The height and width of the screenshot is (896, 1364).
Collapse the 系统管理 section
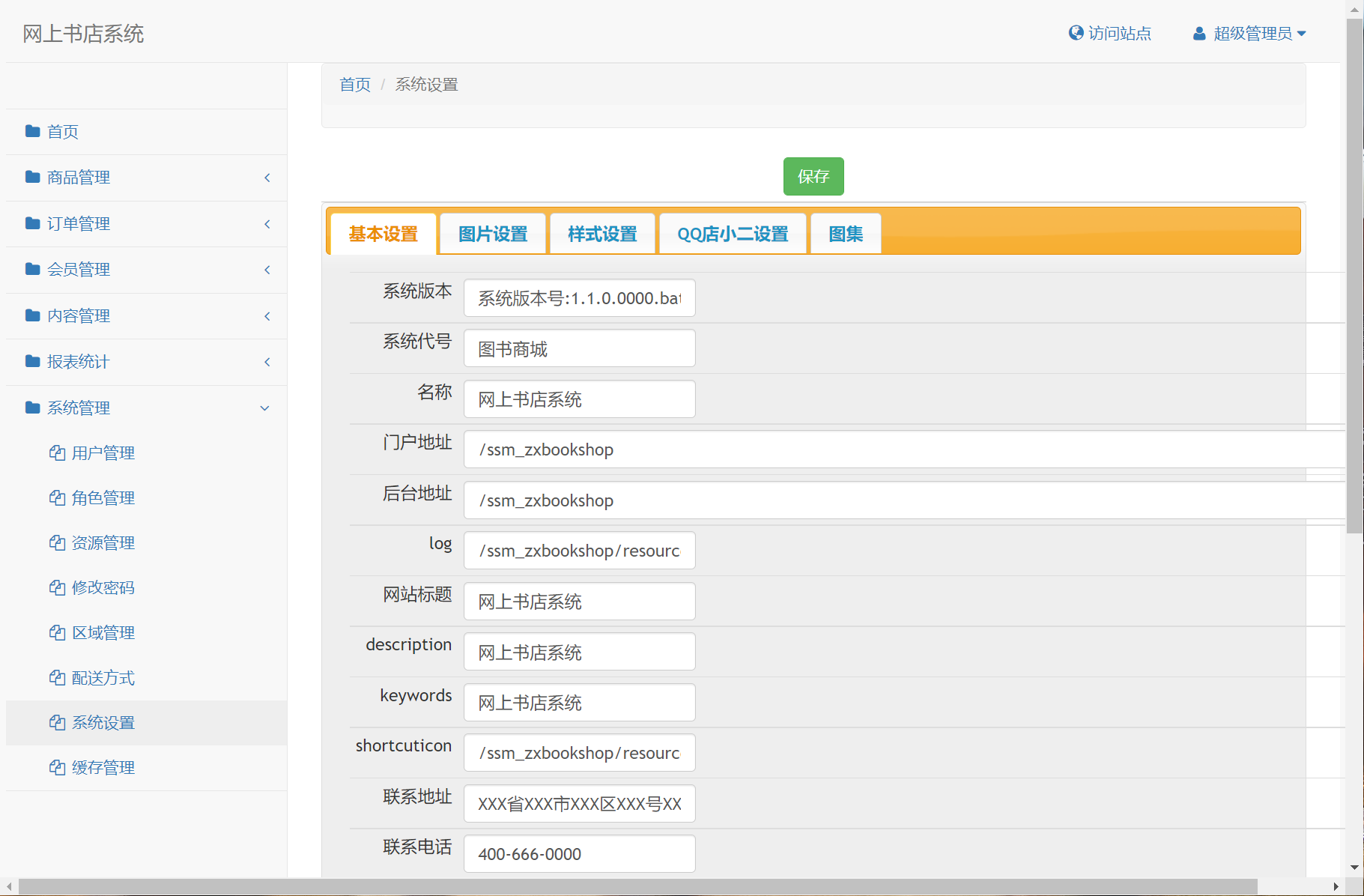pyautogui.click(x=264, y=408)
